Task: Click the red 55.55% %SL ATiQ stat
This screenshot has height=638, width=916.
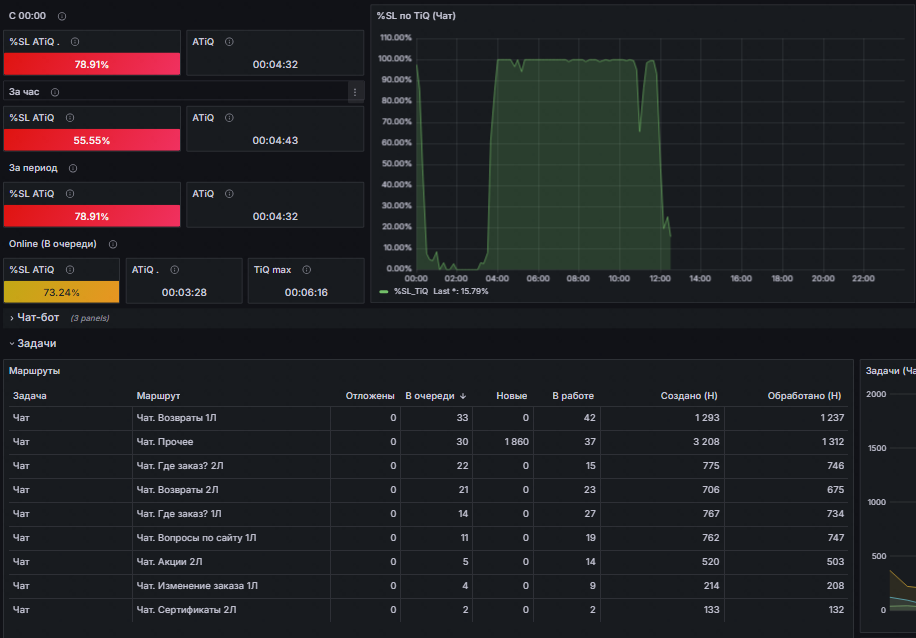Action: [x=92, y=140]
